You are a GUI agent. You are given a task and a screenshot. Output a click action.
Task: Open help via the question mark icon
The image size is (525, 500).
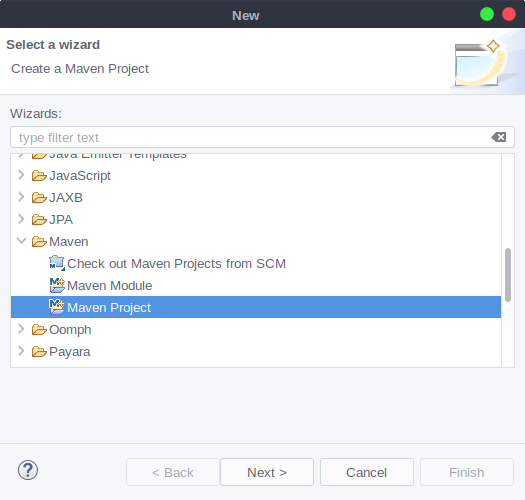pyautogui.click(x=28, y=470)
